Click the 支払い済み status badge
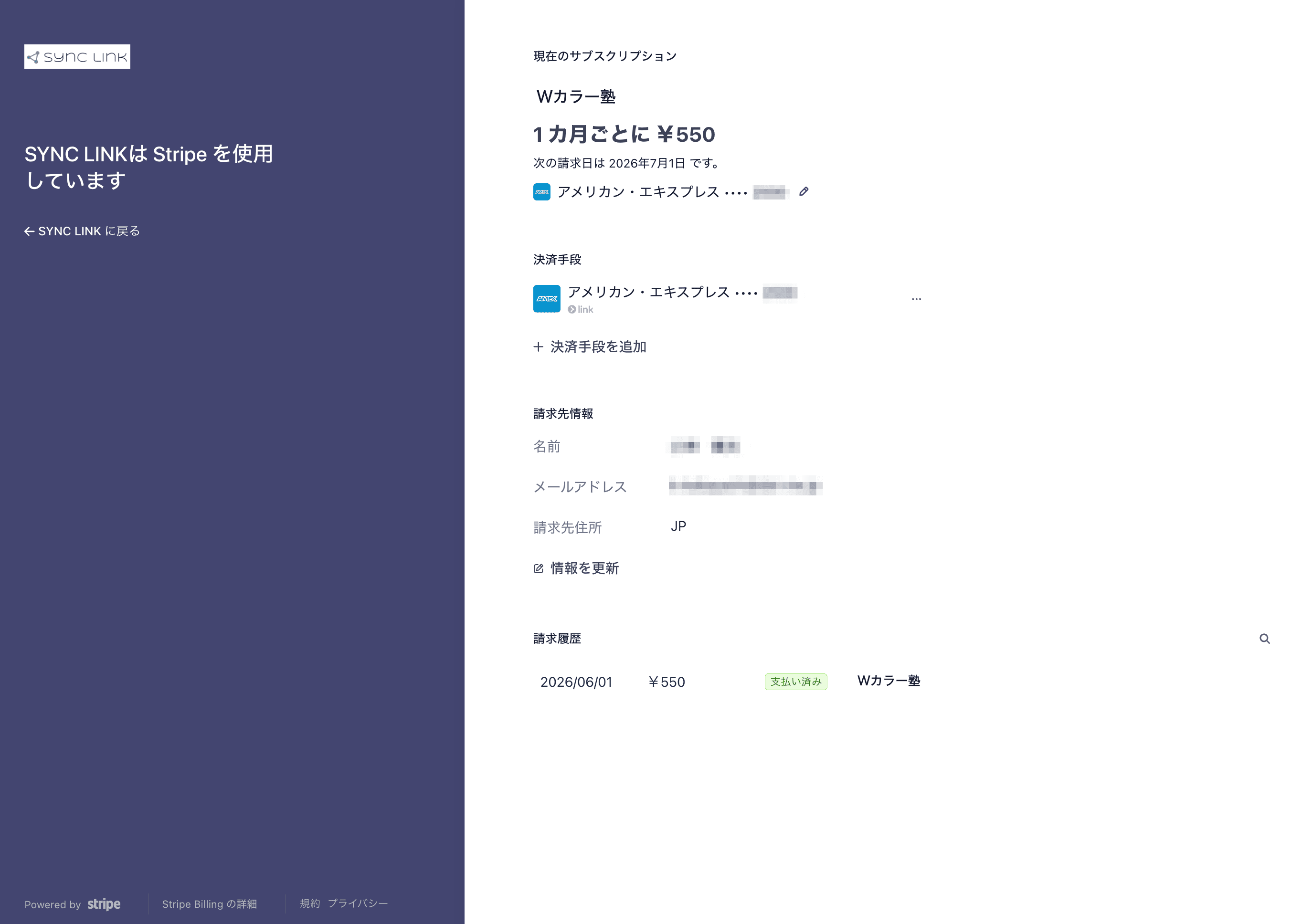1291x924 pixels. [796, 682]
